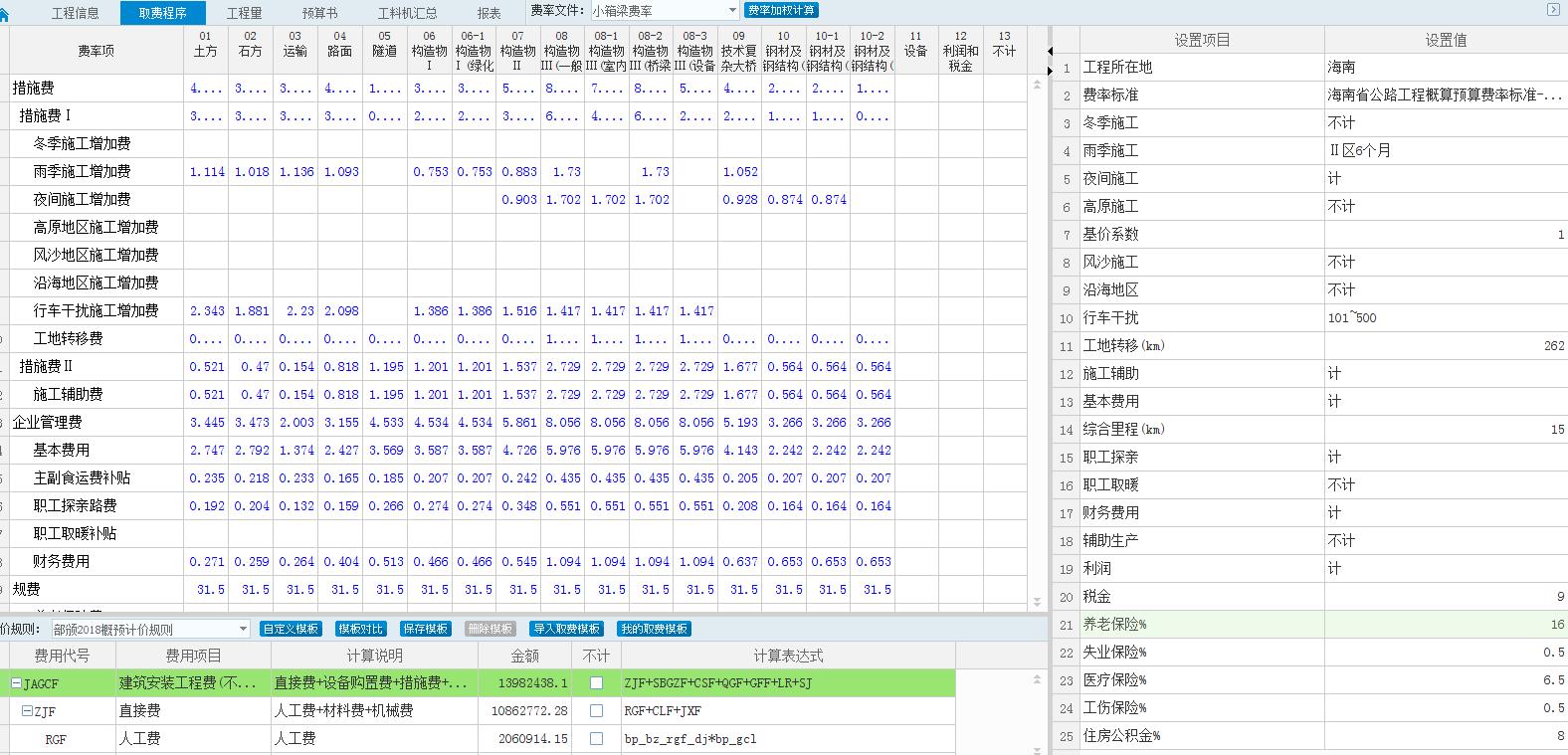Click the scroll-up arrow of the rate table
Viewport: 1568px width, 755px height.
click(1037, 86)
